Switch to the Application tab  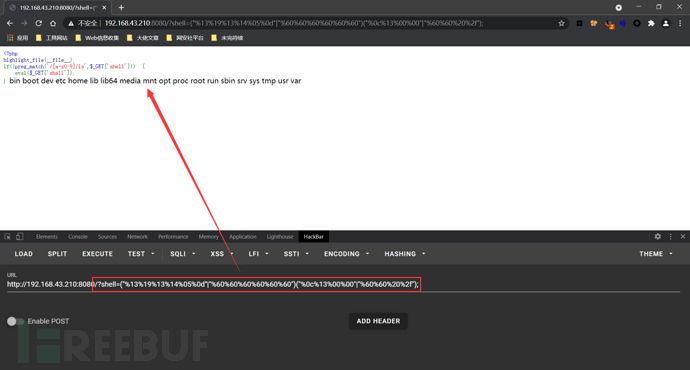(242, 237)
